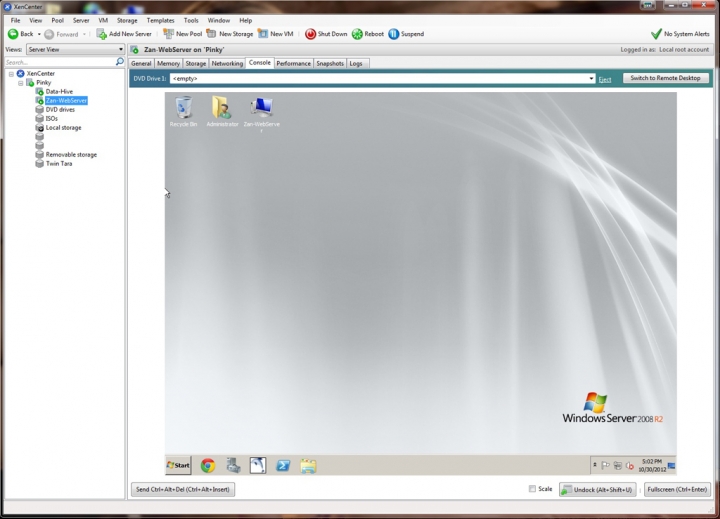Viewport: 720px width, 519px height.
Task: Open Administrator folder on VM desktop
Action: 222,111
